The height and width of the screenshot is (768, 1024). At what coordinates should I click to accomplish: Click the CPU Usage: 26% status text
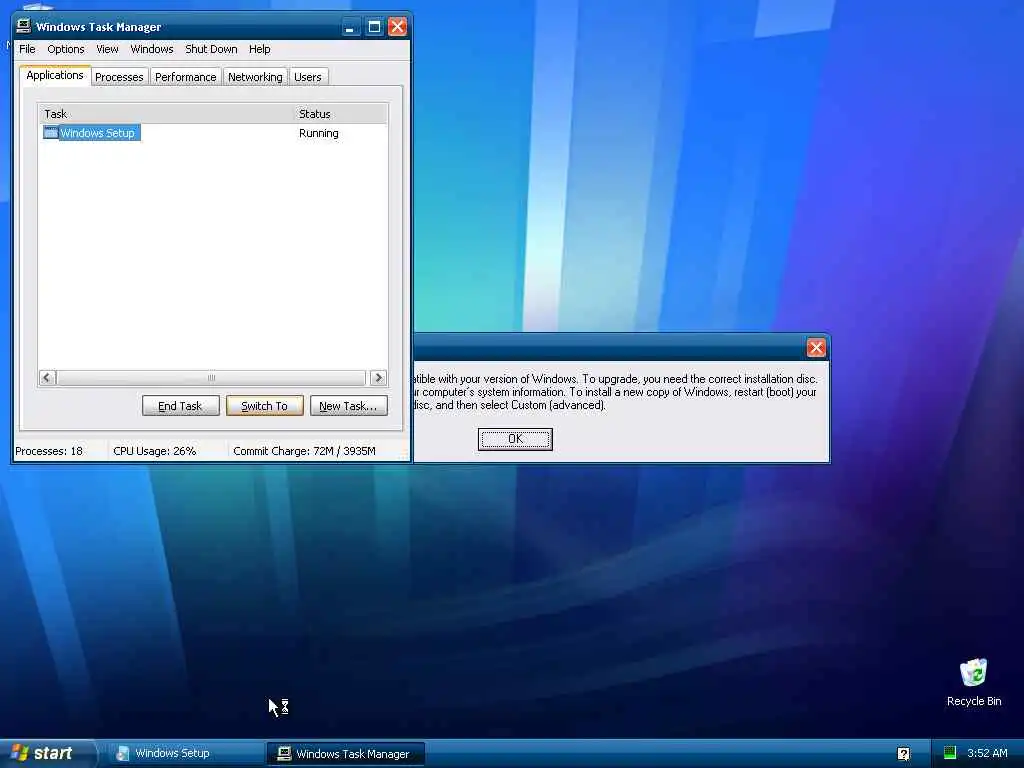(155, 451)
